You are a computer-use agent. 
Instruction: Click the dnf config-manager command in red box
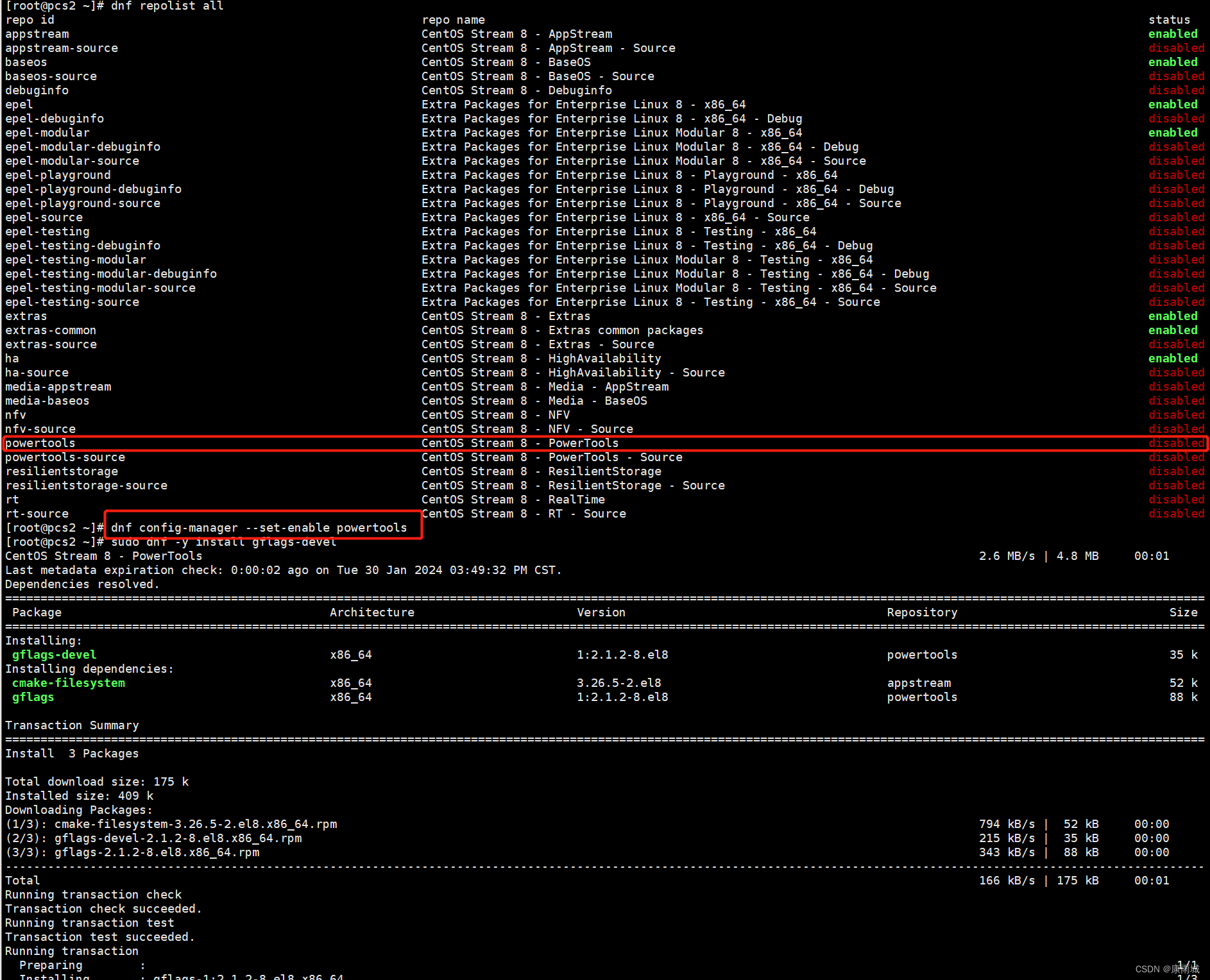click(259, 527)
